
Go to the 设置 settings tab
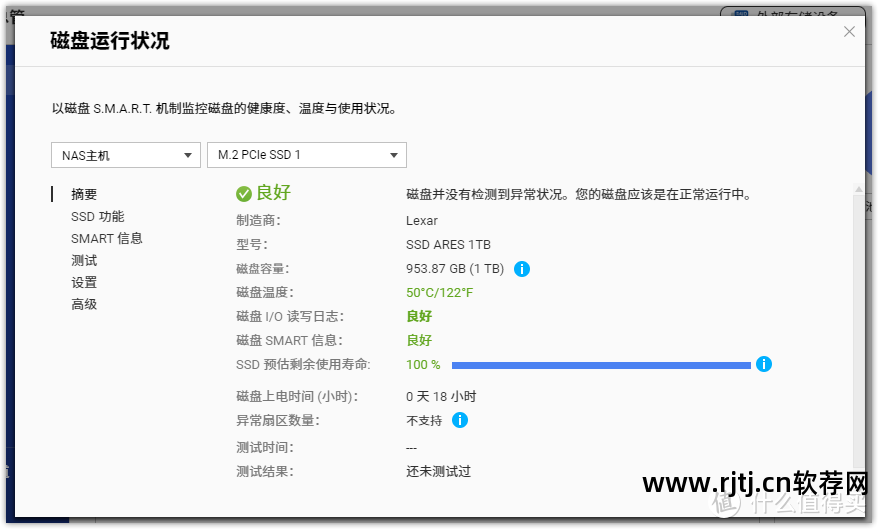click(84, 283)
